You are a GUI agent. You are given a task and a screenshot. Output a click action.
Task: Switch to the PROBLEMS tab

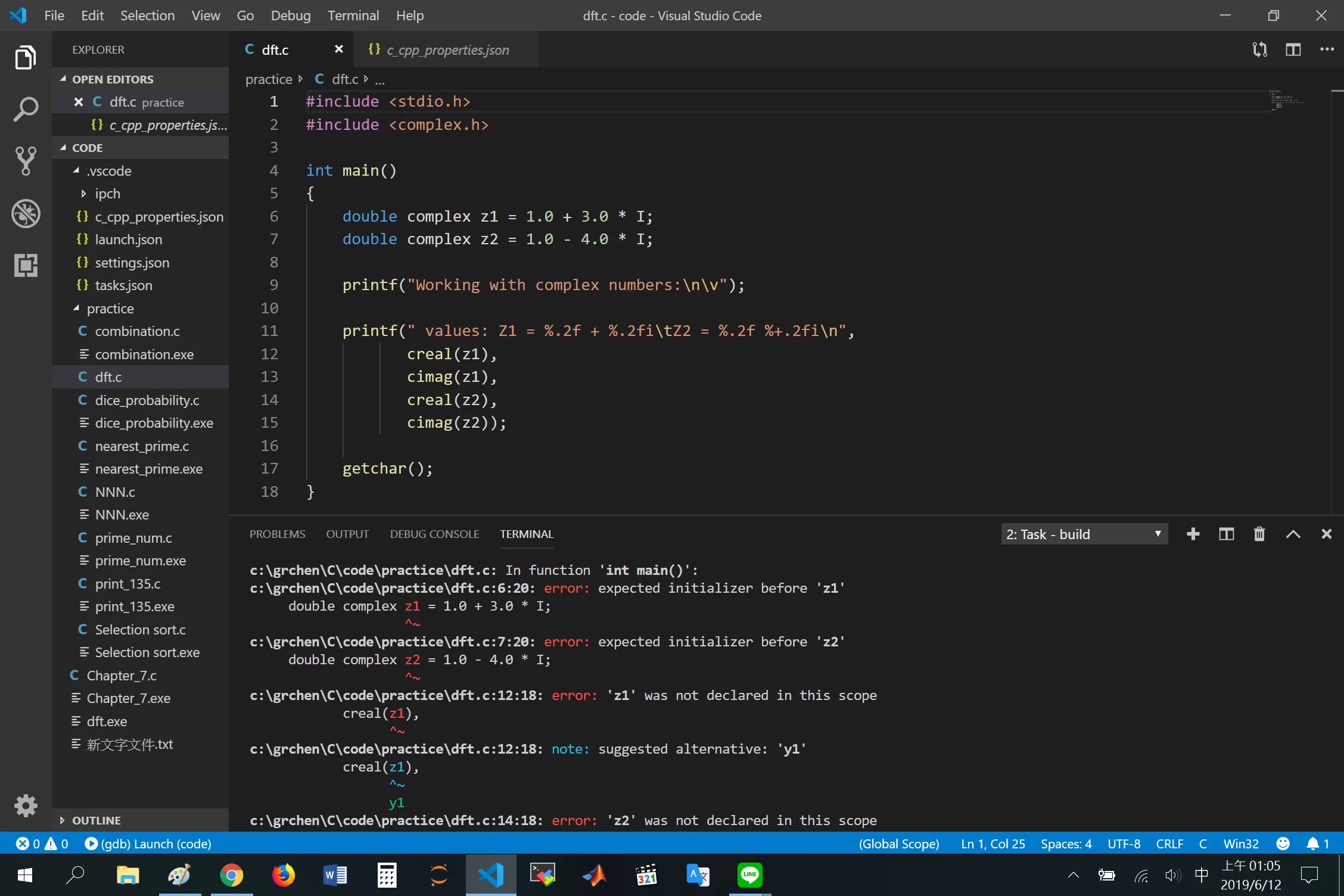pos(277,534)
